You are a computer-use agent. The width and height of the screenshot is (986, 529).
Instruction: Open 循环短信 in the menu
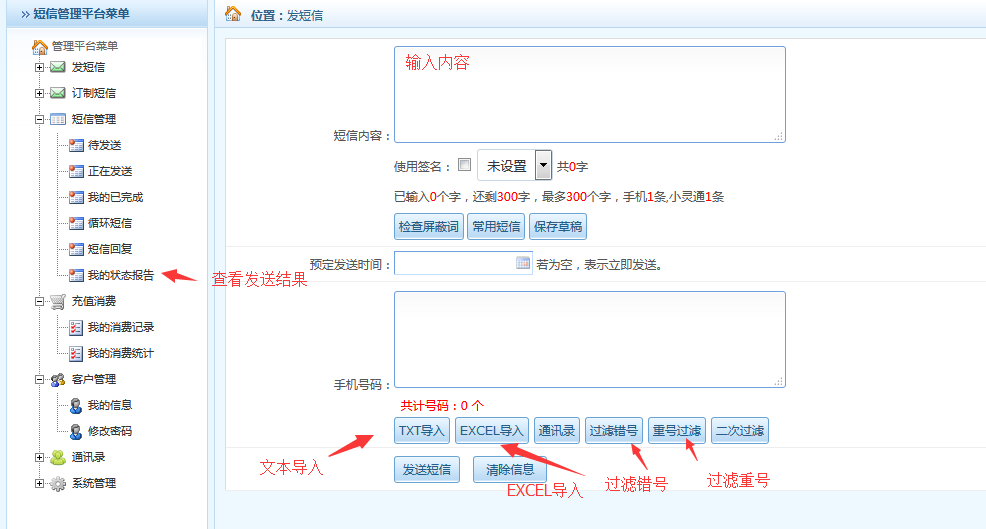[110, 223]
